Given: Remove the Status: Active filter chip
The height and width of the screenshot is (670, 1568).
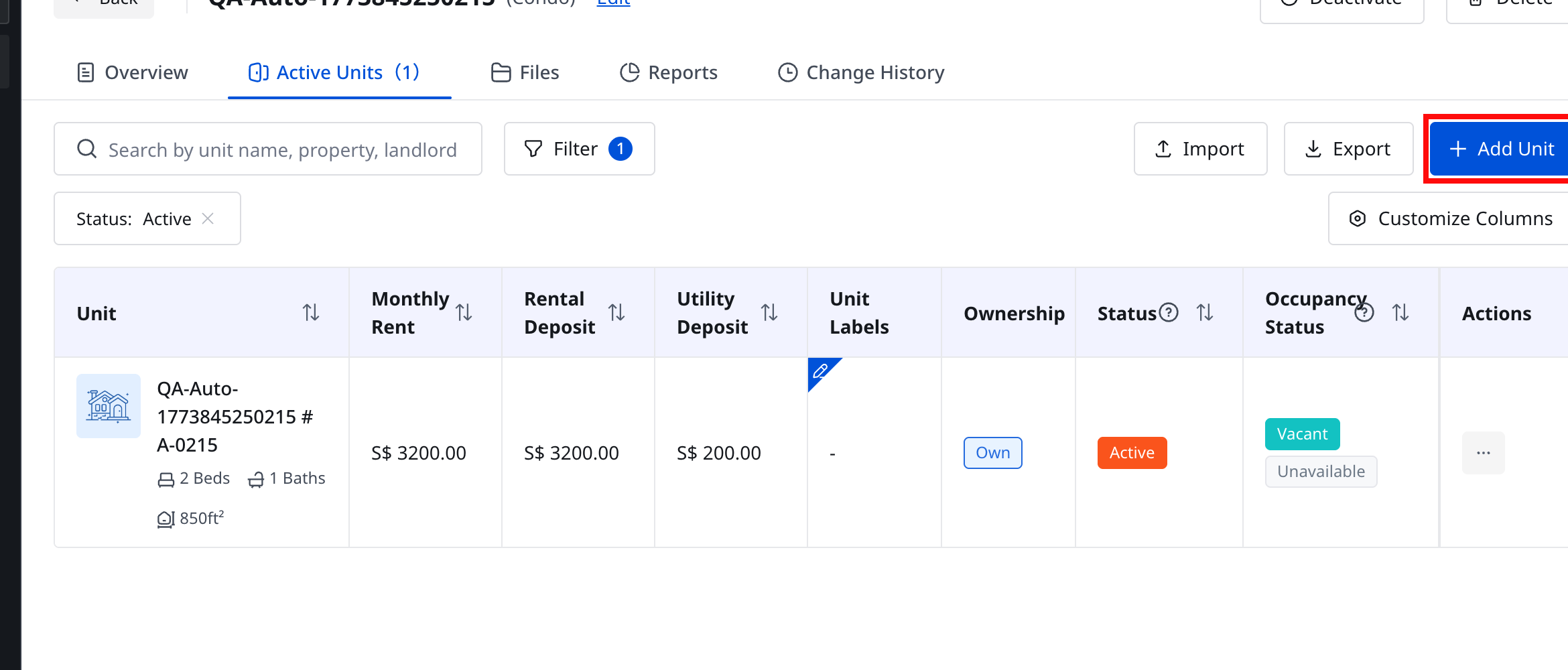Looking at the screenshot, I should click(208, 218).
